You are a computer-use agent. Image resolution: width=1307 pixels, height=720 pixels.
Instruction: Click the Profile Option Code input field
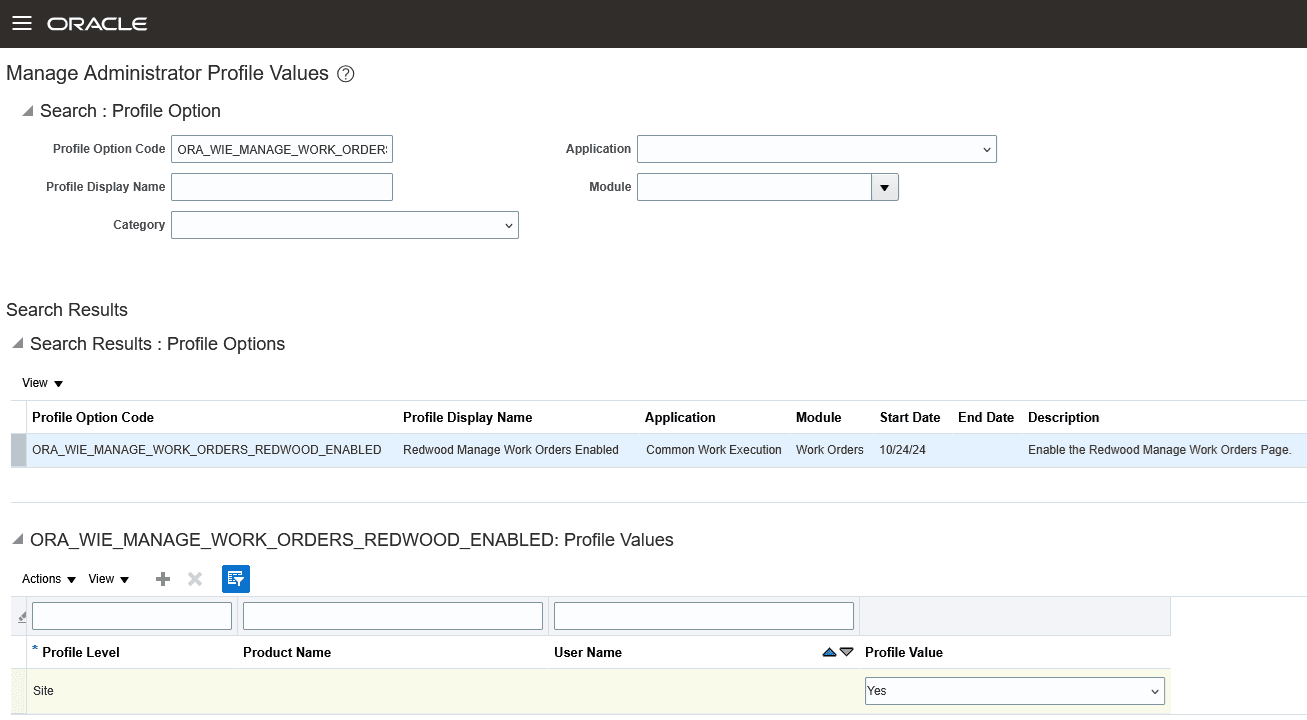[x=282, y=149]
